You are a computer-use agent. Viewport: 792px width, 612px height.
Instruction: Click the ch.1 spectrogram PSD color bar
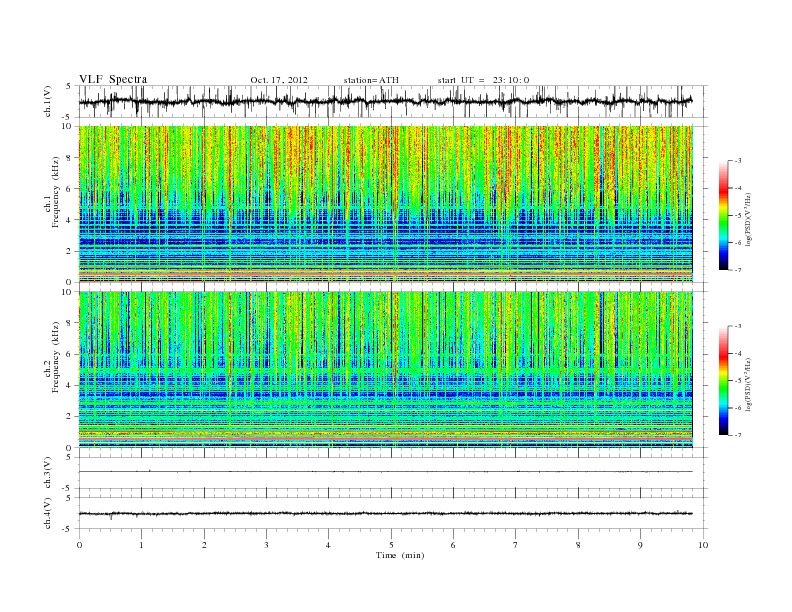[x=724, y=215]
